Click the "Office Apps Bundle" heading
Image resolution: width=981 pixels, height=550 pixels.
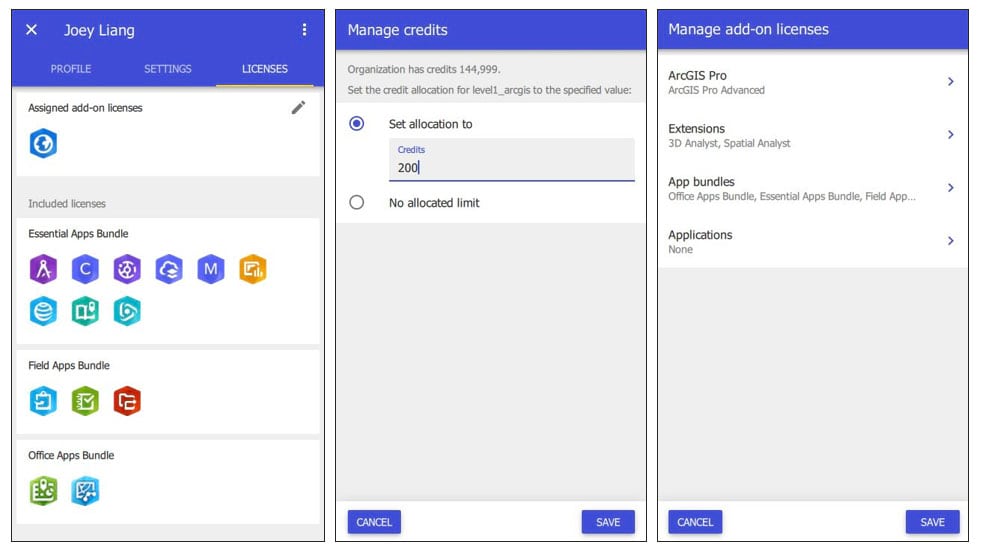click(71, 456)
